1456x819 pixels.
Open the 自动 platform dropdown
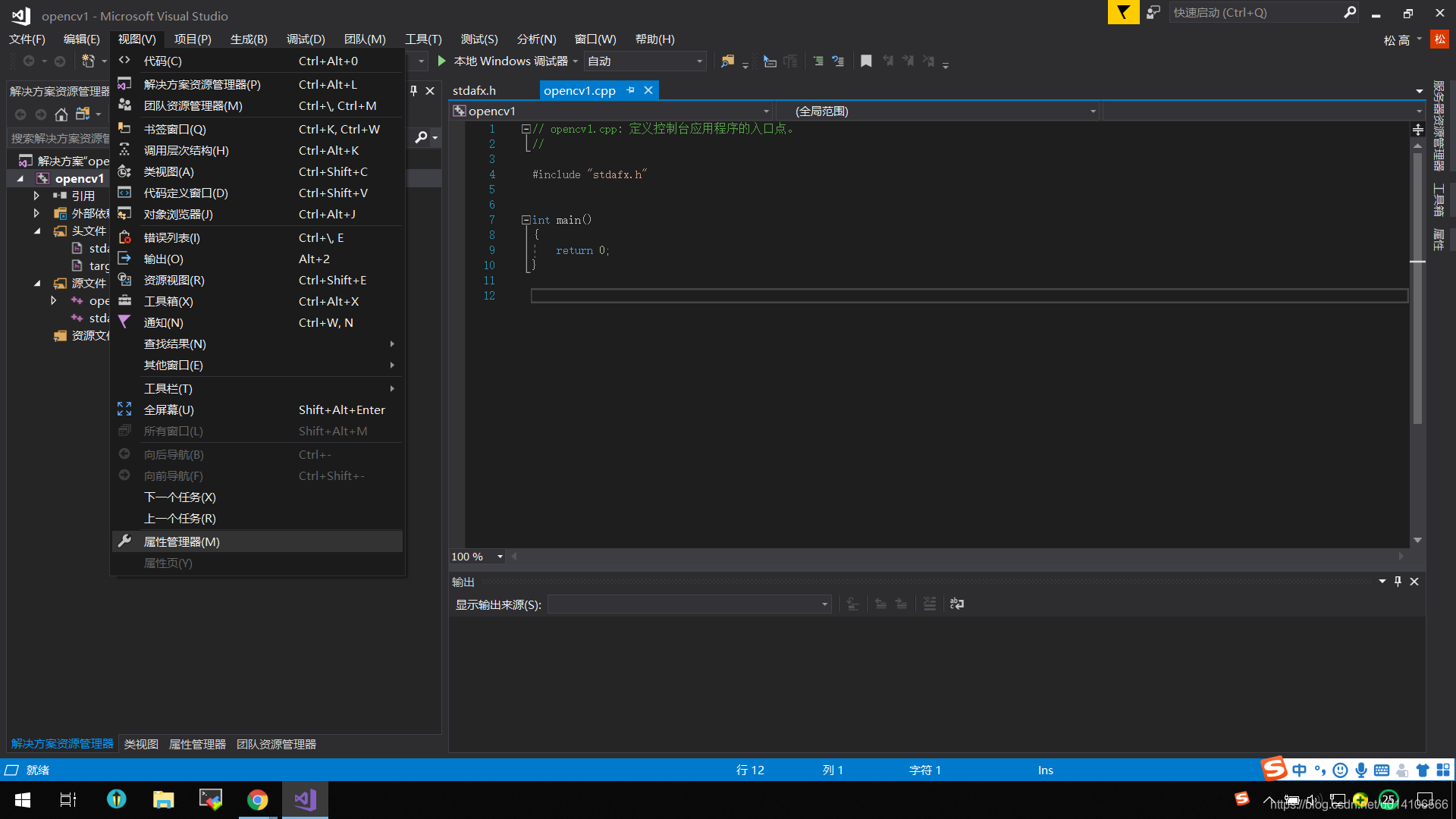645,61
